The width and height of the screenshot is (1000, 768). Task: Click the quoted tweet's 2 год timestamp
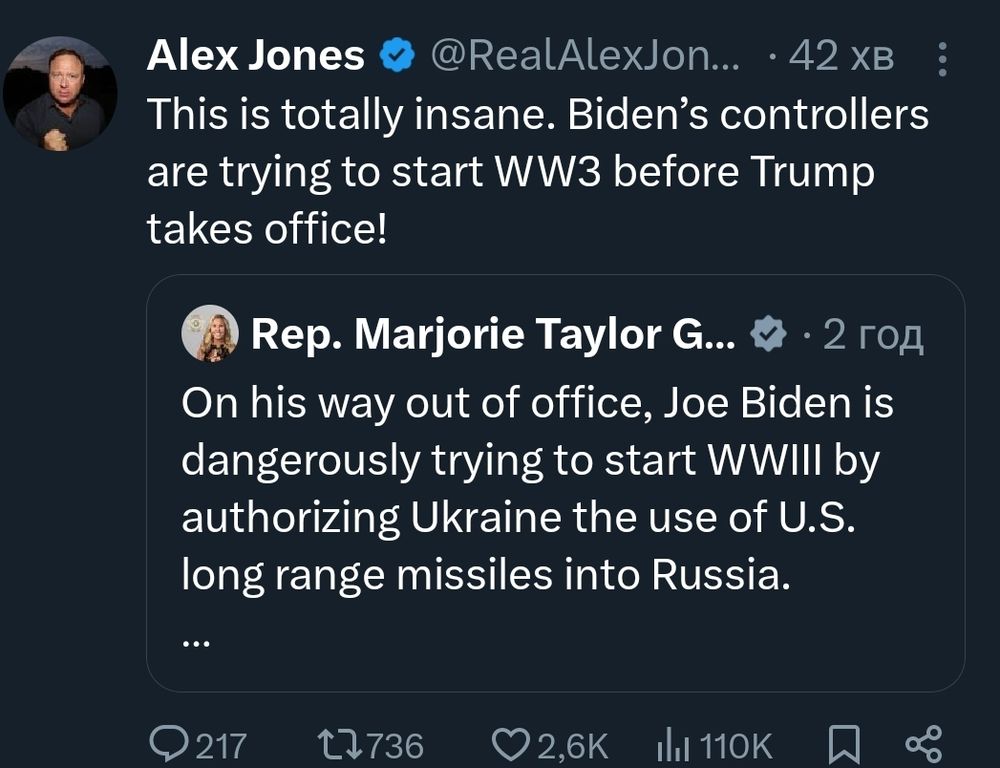pos(872,335)
